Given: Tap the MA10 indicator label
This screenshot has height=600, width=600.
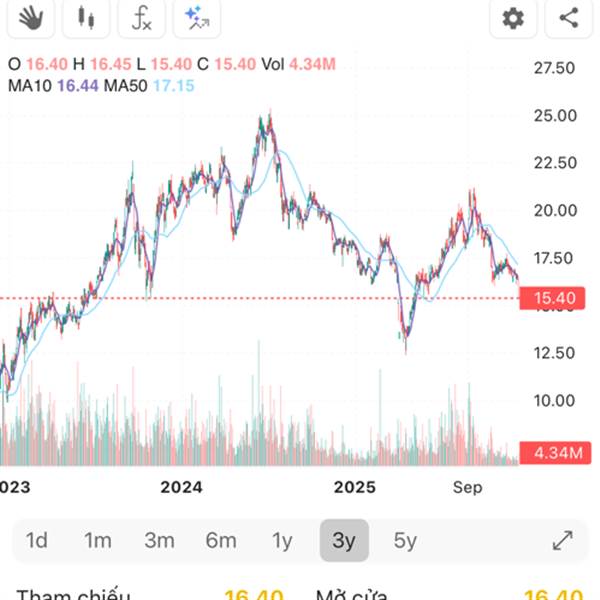Looking at the screenshot, I should pos(30,86).
